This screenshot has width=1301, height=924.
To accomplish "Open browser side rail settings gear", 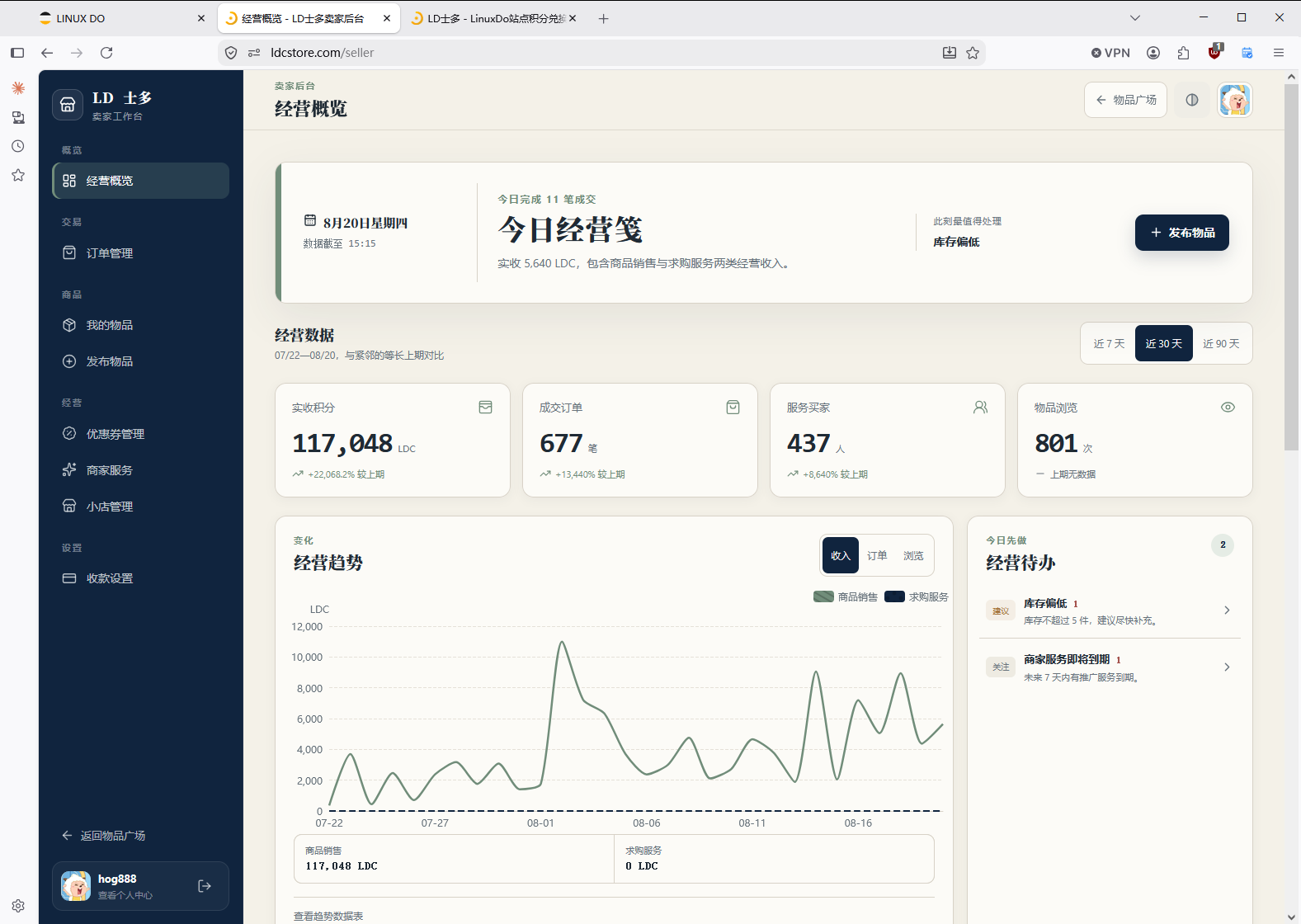I will [17, 905].
